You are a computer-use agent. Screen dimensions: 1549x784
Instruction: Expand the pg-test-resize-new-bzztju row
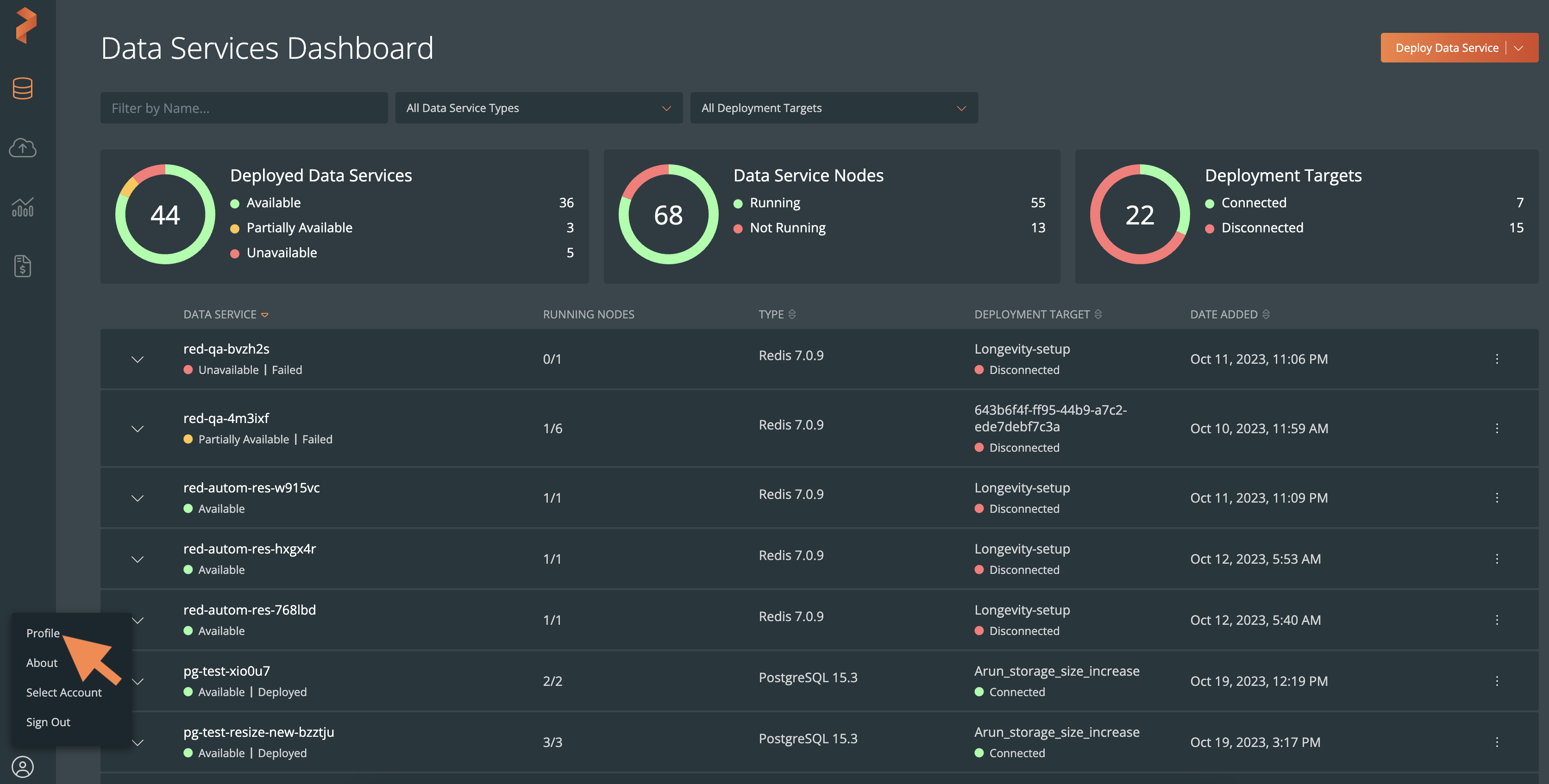pos(138,742)
